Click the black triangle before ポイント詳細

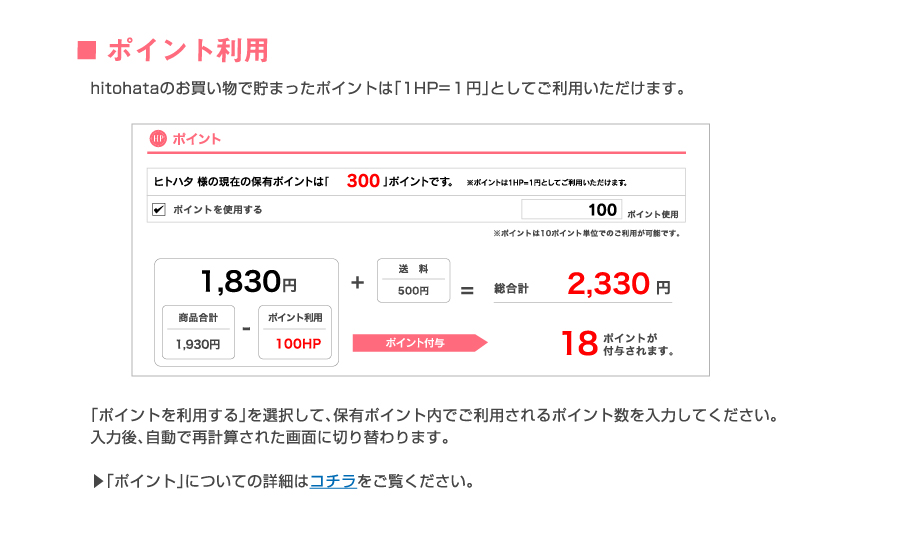pos(98,481)
